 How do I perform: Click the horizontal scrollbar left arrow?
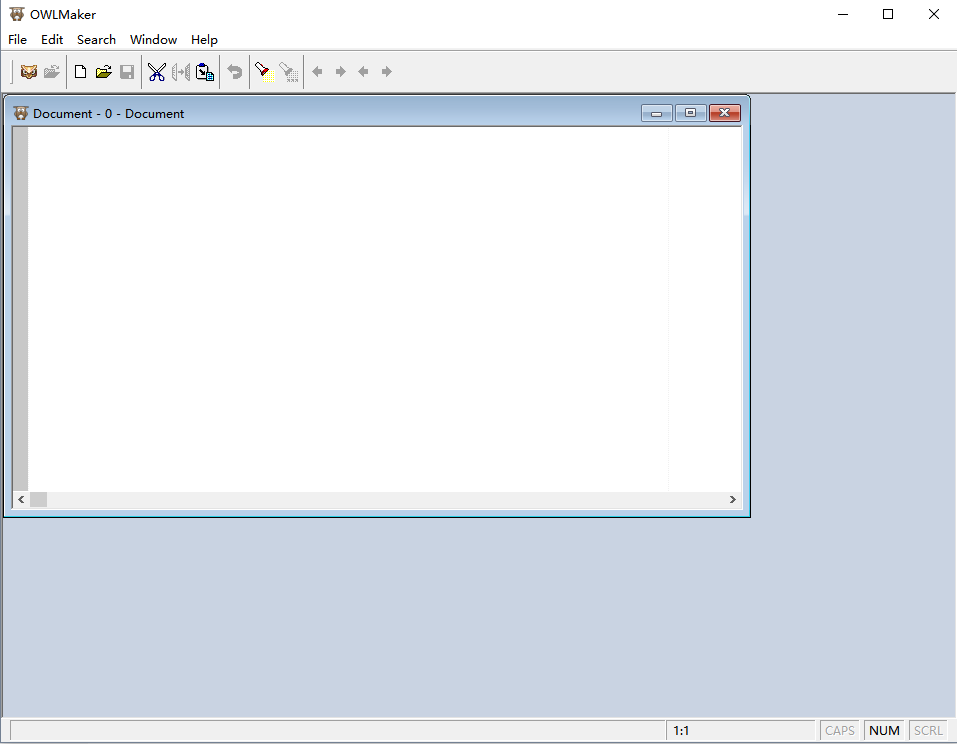tap(21, 499)
